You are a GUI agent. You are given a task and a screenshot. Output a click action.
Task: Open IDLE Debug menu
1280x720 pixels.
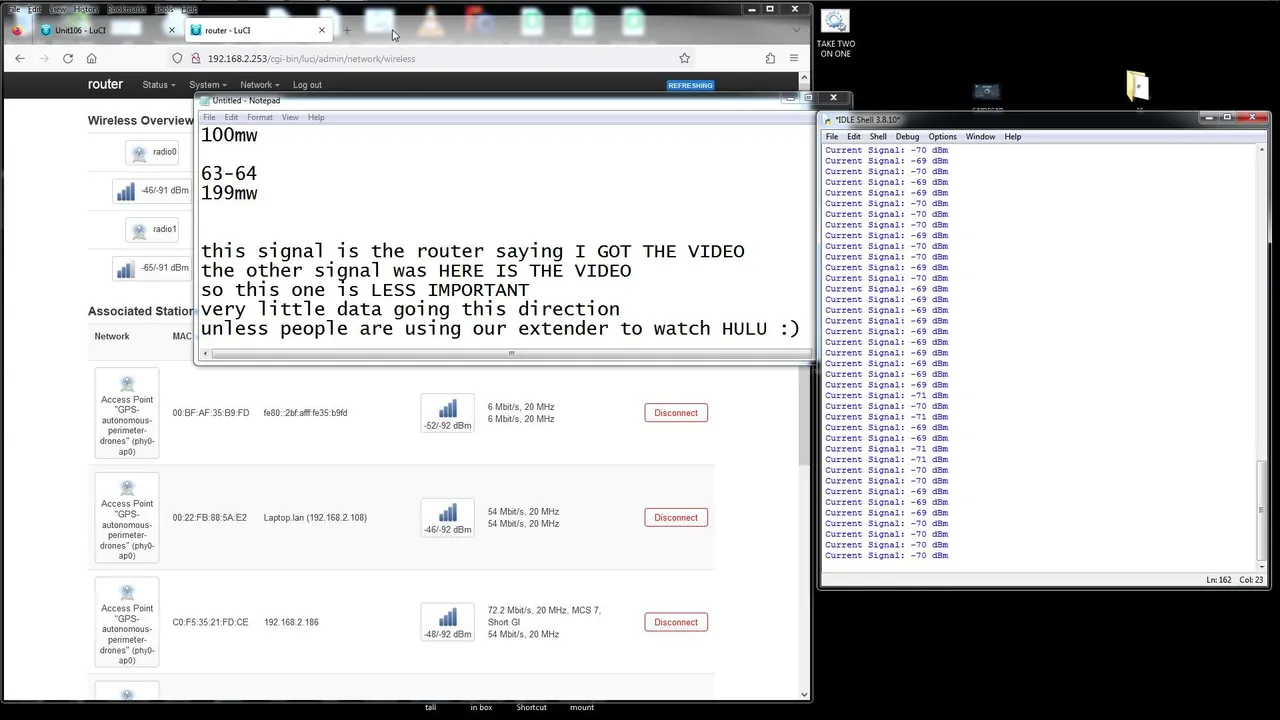tap(907, 136)
